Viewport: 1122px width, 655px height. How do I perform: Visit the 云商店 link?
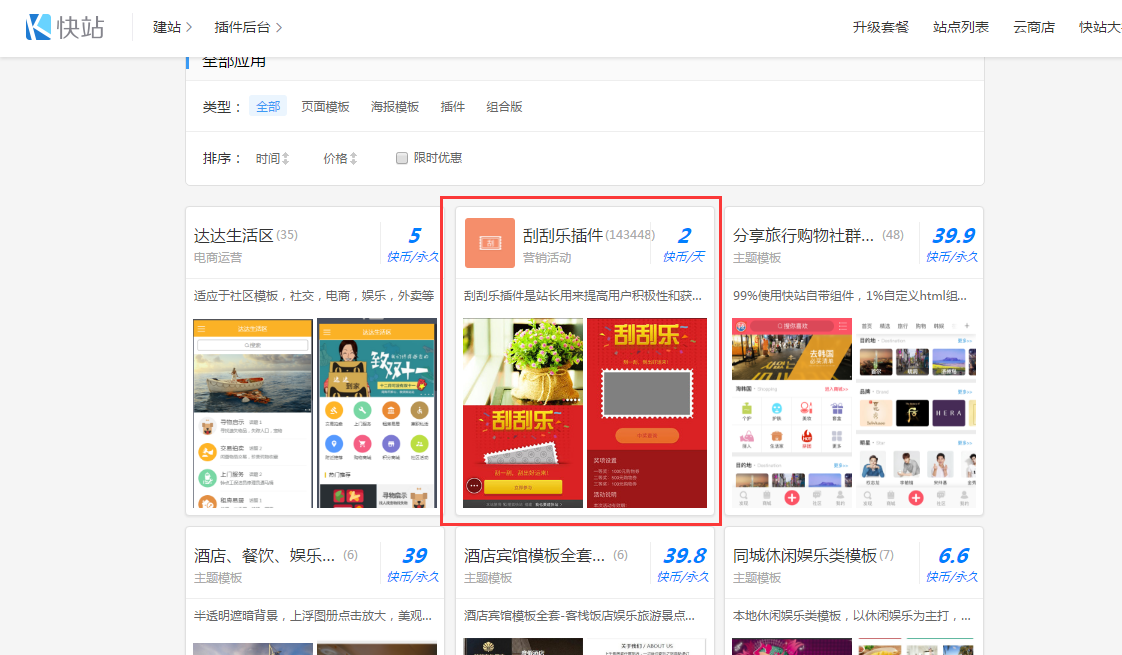[x=1034, y=27]
